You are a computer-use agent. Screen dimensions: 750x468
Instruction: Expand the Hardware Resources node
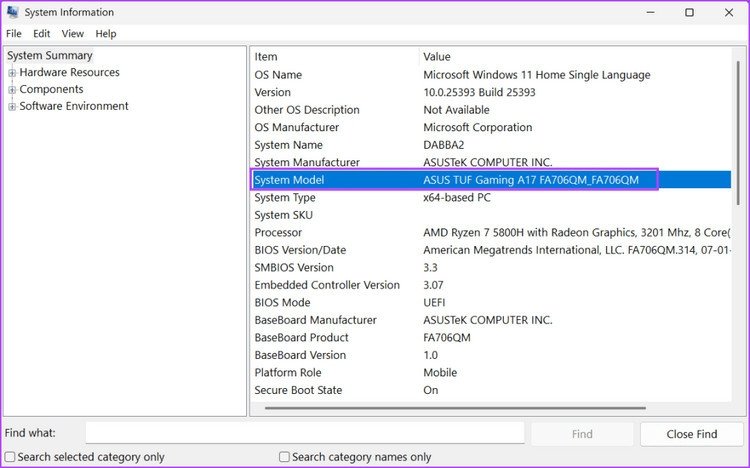pos(12,73)
